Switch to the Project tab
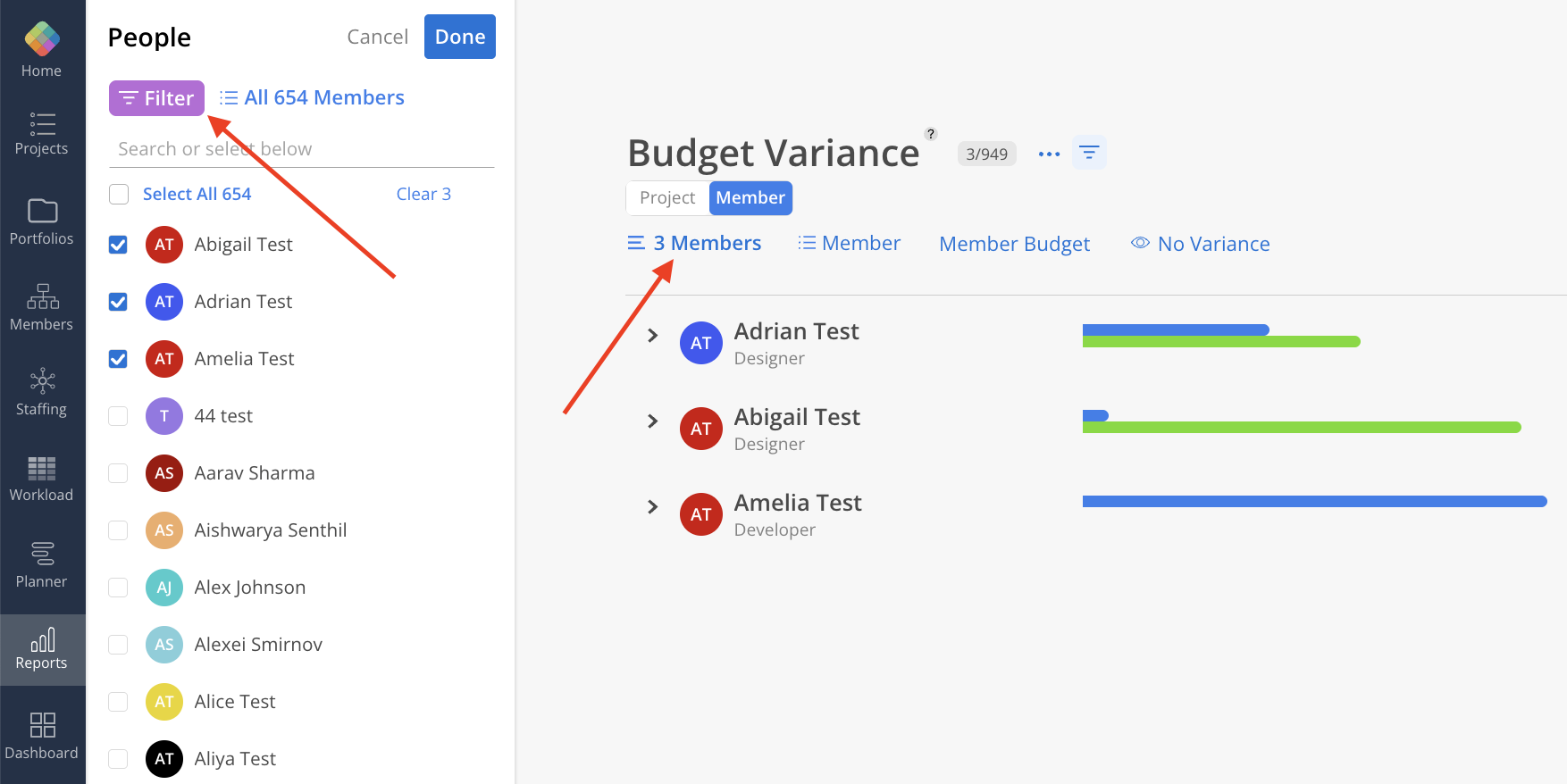This screenshot has height=784, width=1567. point(667,198)
